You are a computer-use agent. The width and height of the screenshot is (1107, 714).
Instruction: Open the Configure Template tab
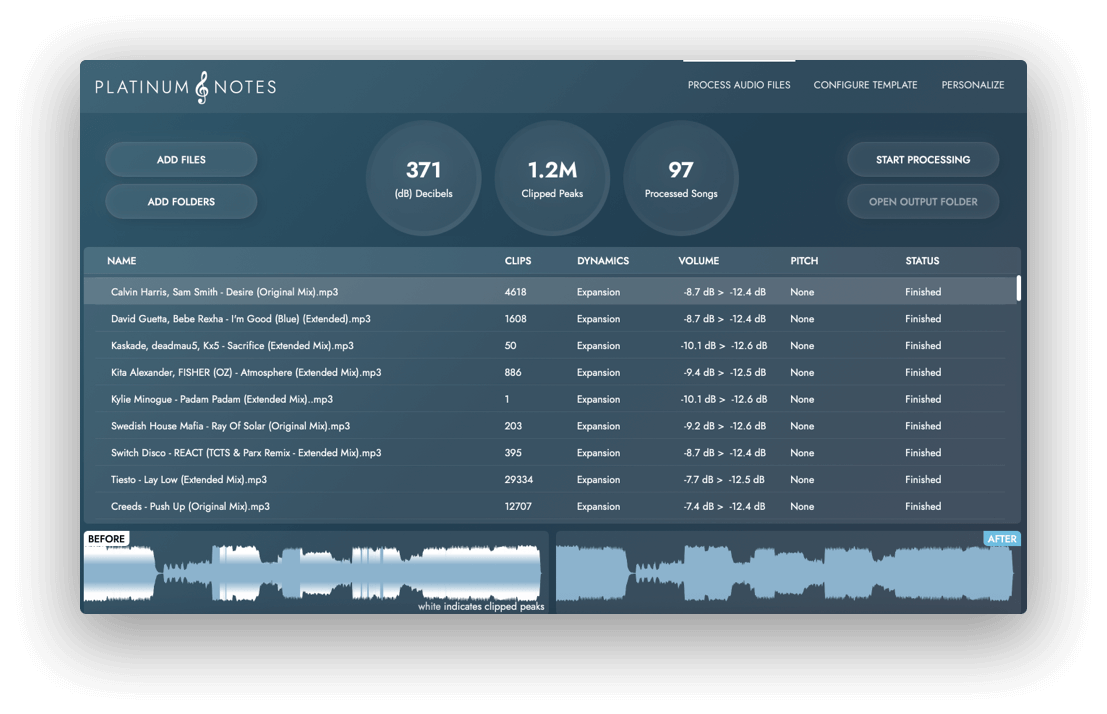(x=865, y=85)
